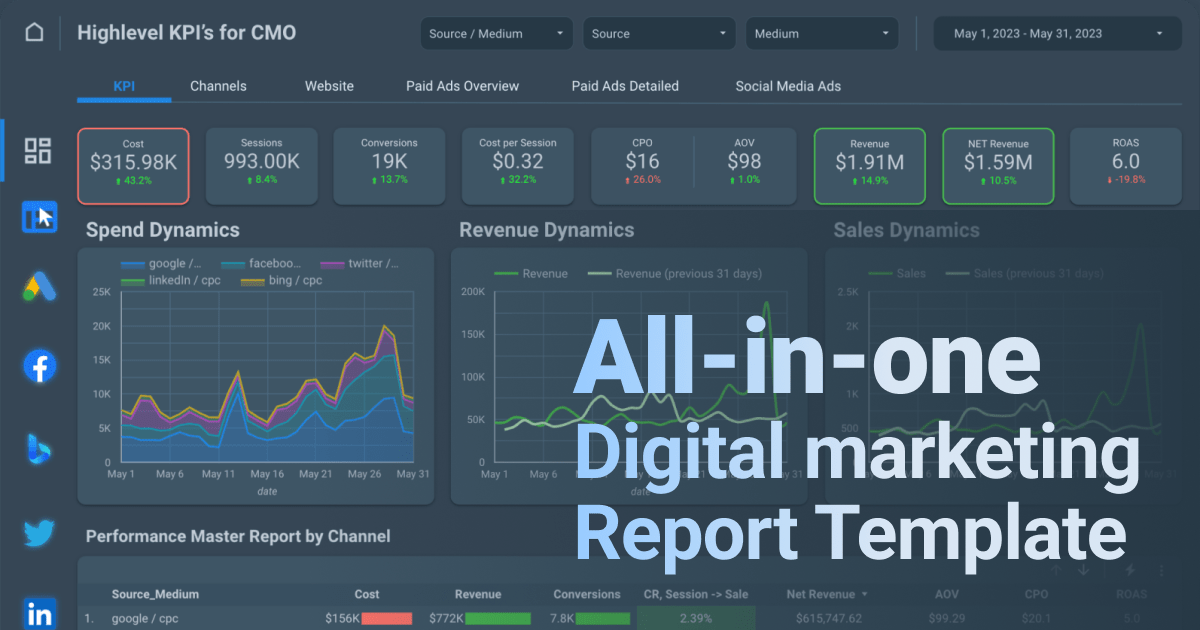This screenshot has width=1200, height=630.
Task: Open the cursor click sidebar icon
Action: click(x=39, y=218)
